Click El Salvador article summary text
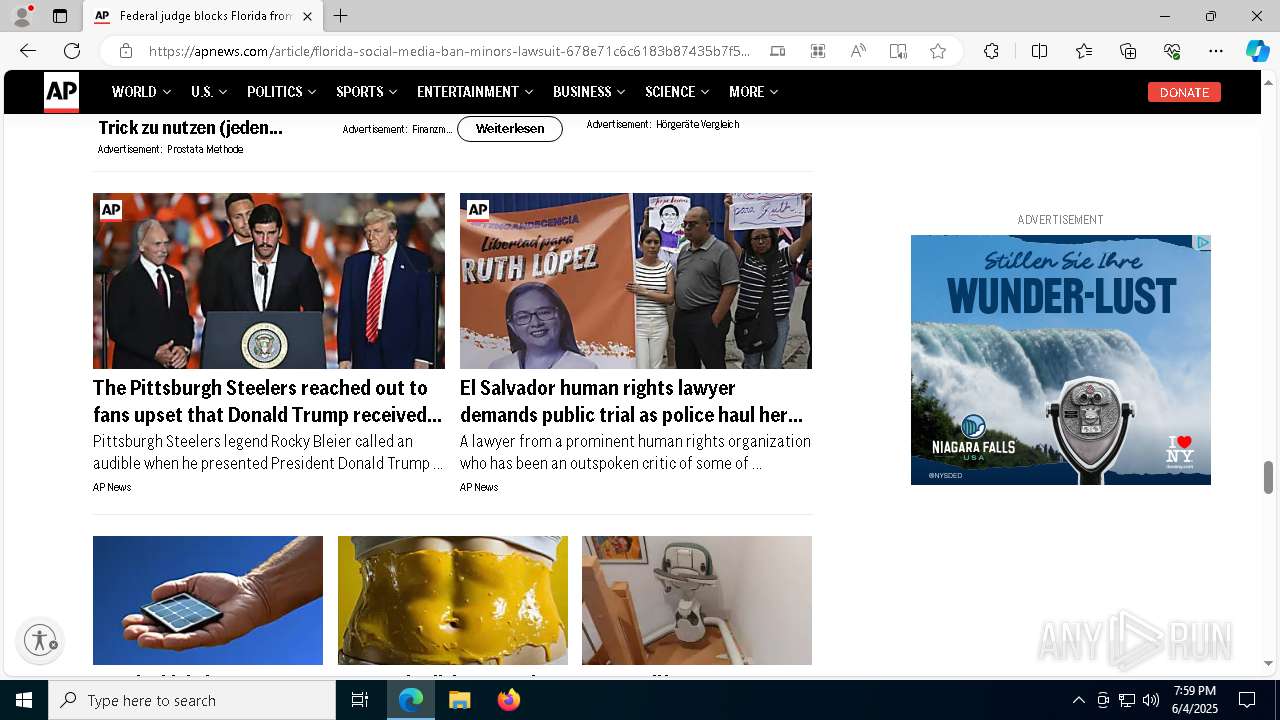Screen dimensions: 1280x720 tap(635, 452)
